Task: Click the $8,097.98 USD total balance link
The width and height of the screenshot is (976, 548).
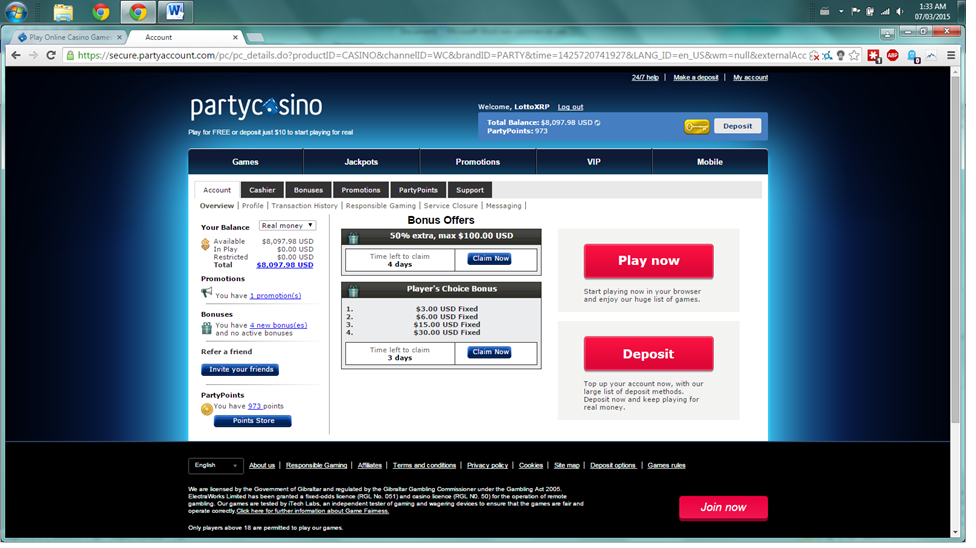Action: 284,265
